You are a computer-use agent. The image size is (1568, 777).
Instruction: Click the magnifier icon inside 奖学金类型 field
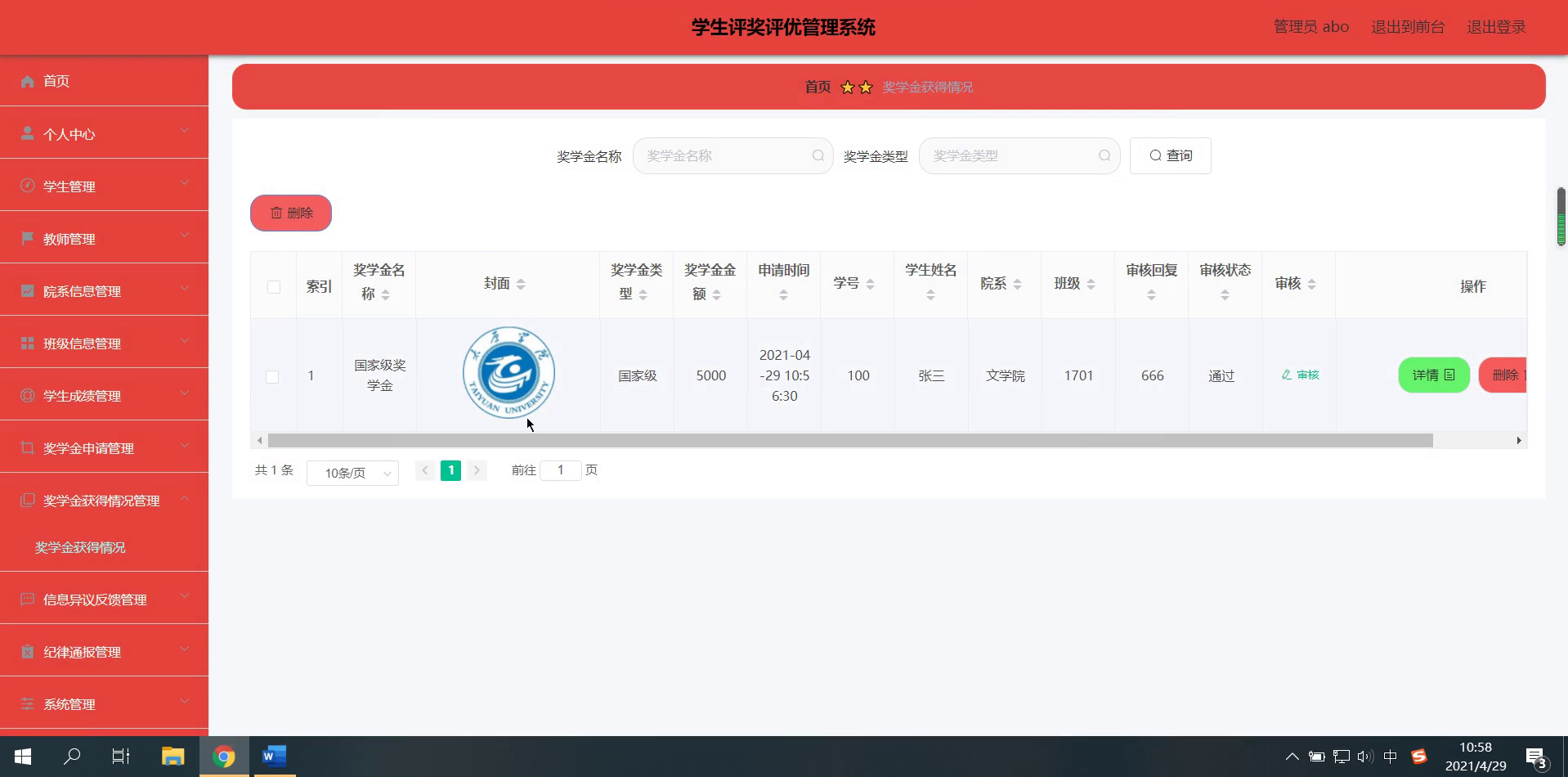tap(1104, 155)
